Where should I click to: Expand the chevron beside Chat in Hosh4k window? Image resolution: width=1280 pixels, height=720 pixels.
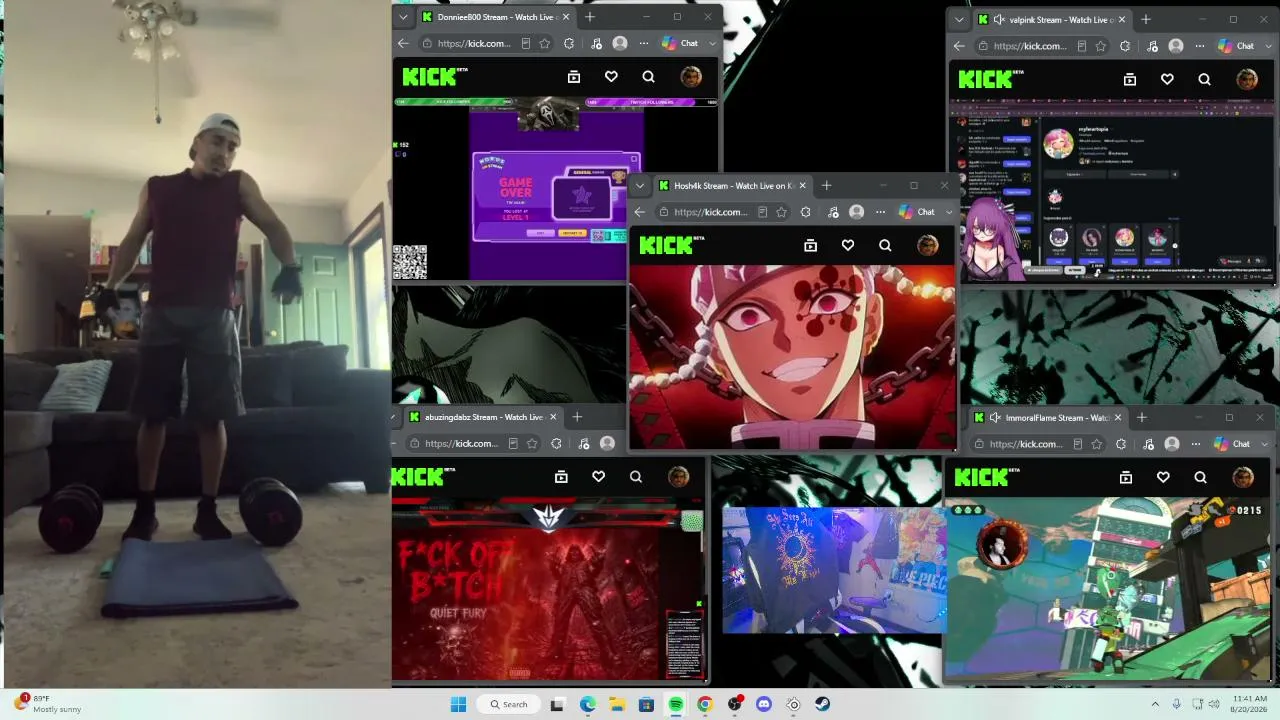950,212
